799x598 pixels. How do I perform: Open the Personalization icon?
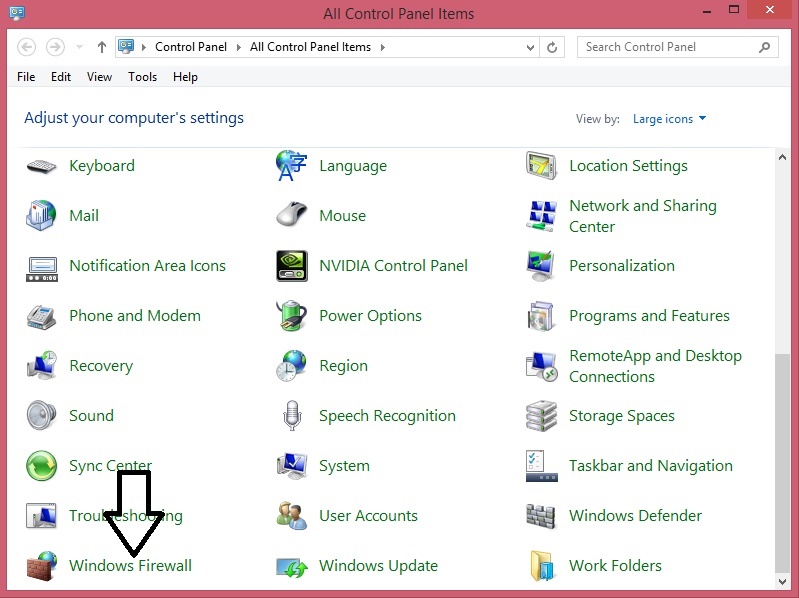click(x=541, y=265)
